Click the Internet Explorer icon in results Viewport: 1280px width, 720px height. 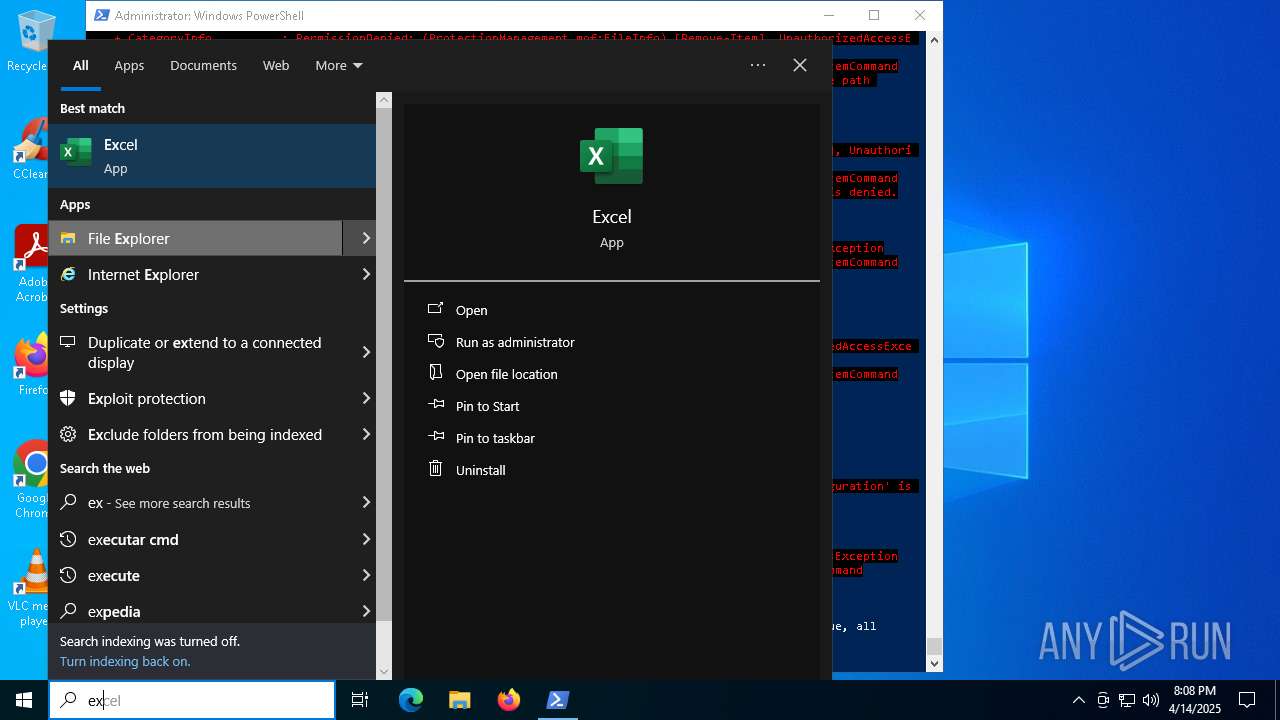[x=68, y=274]
